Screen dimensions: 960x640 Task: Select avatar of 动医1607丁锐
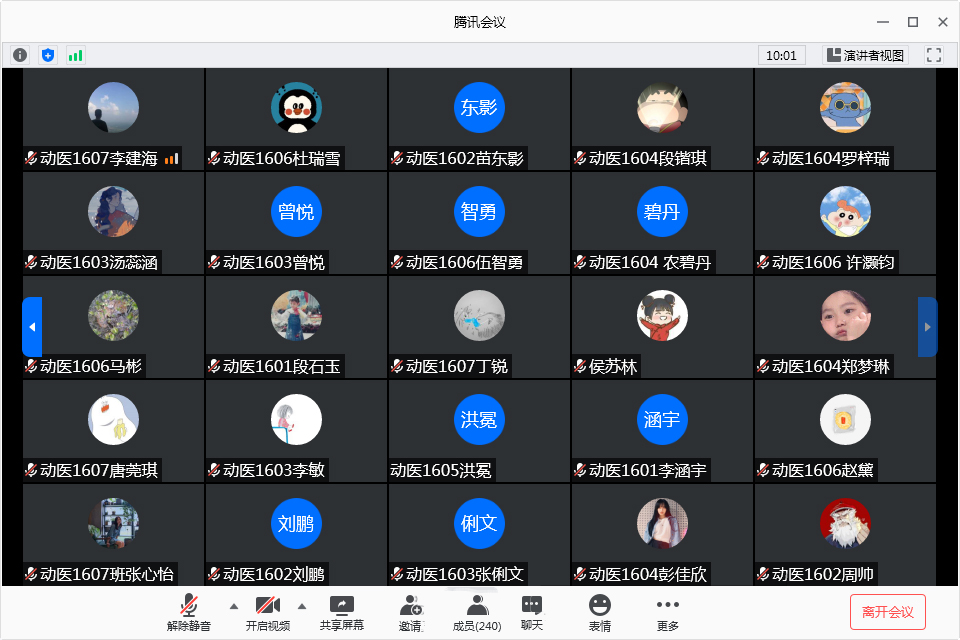479,315
